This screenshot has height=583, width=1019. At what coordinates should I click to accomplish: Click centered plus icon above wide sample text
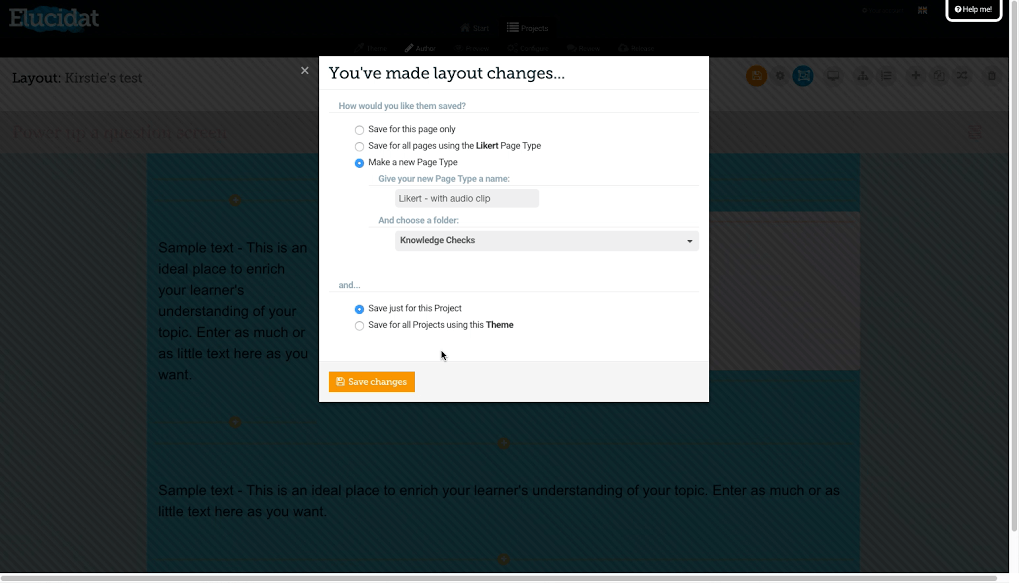pos(504,443)
